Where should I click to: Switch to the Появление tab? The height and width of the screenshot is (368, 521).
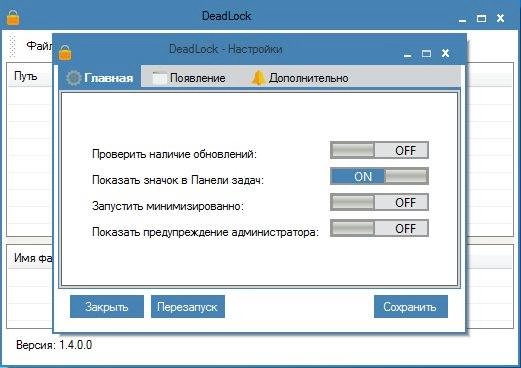189,78
